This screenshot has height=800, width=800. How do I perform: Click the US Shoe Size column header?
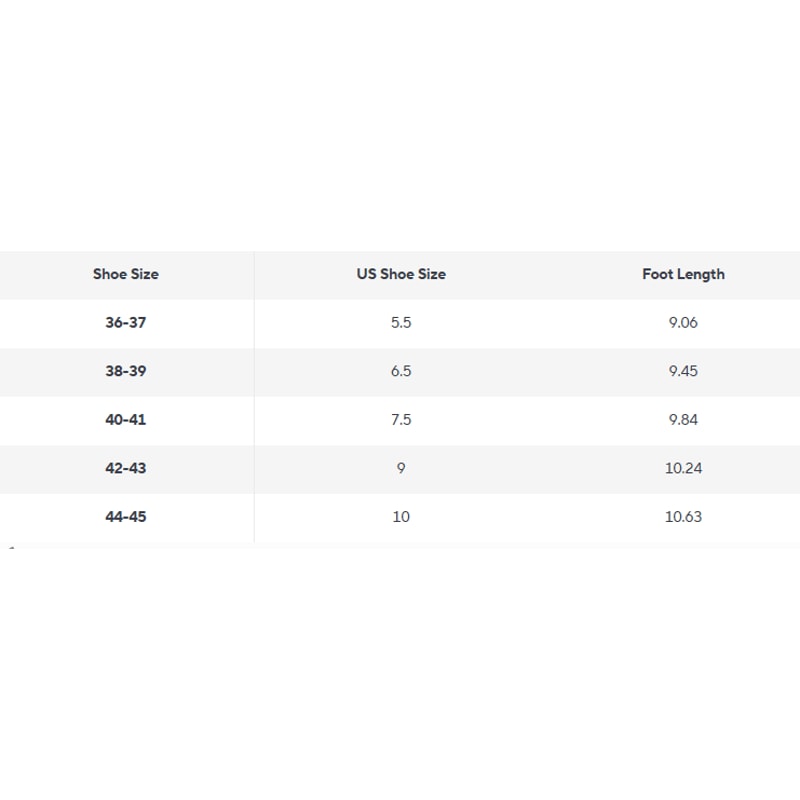401,274
